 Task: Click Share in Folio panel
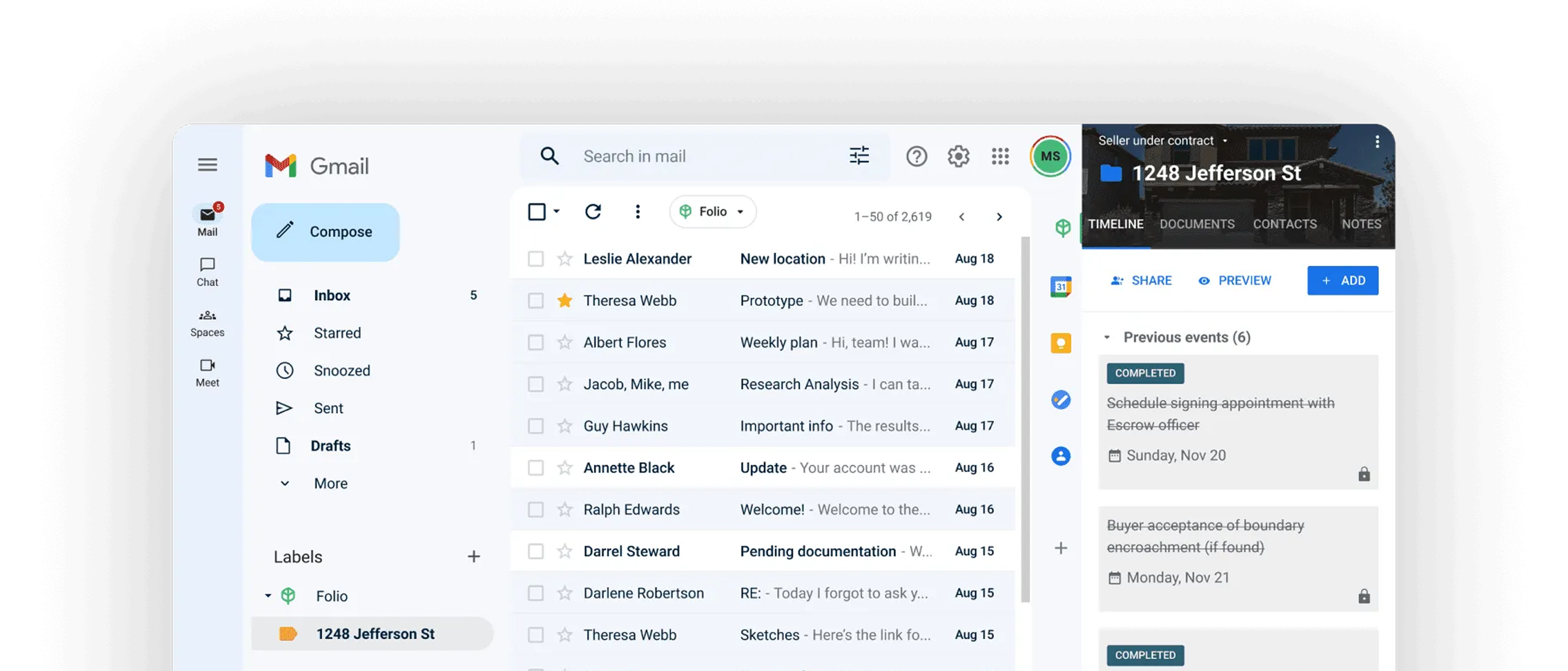pyautogui.click(x=1141, y=281)
